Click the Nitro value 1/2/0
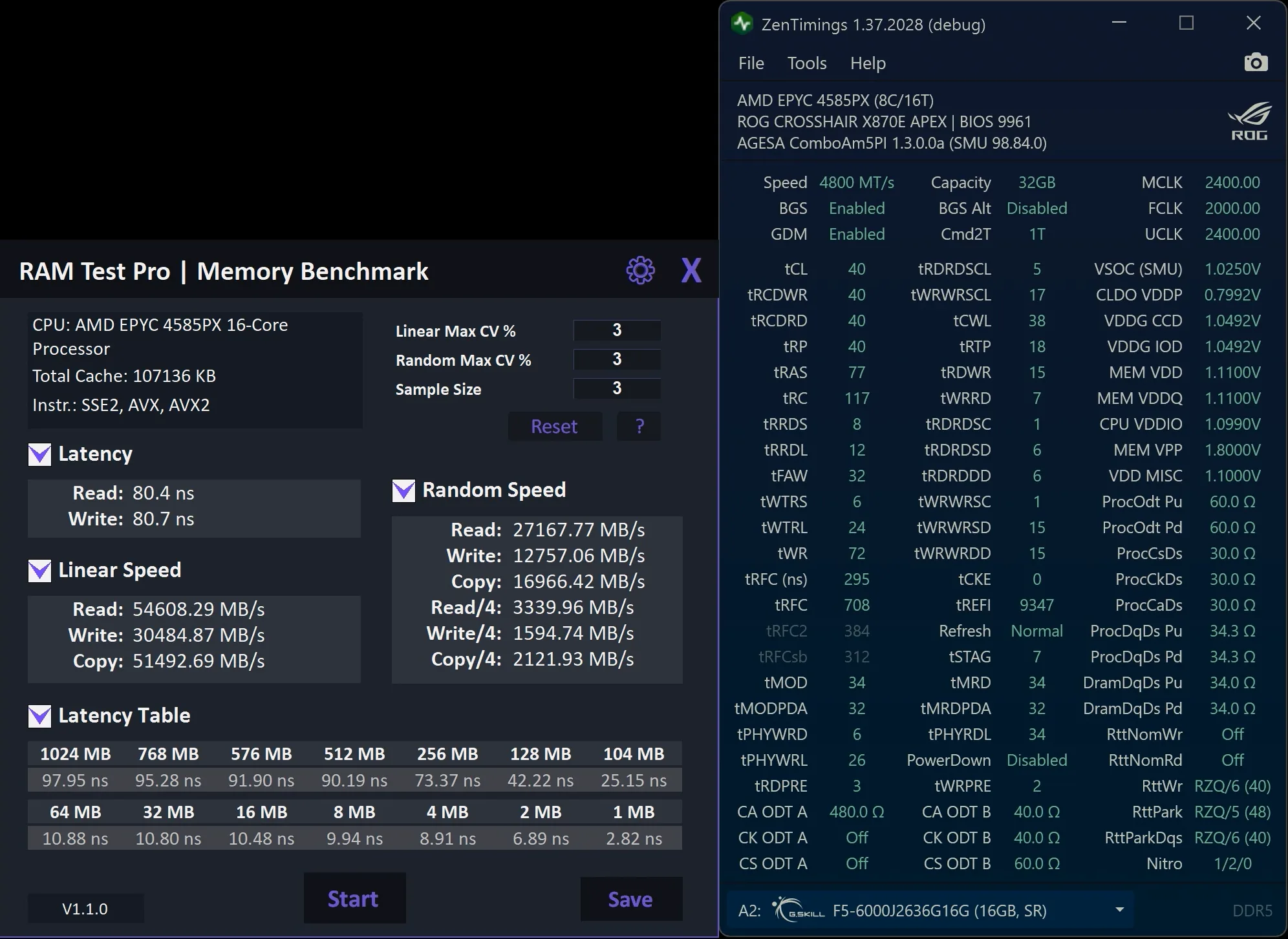 pos(1232,863)
